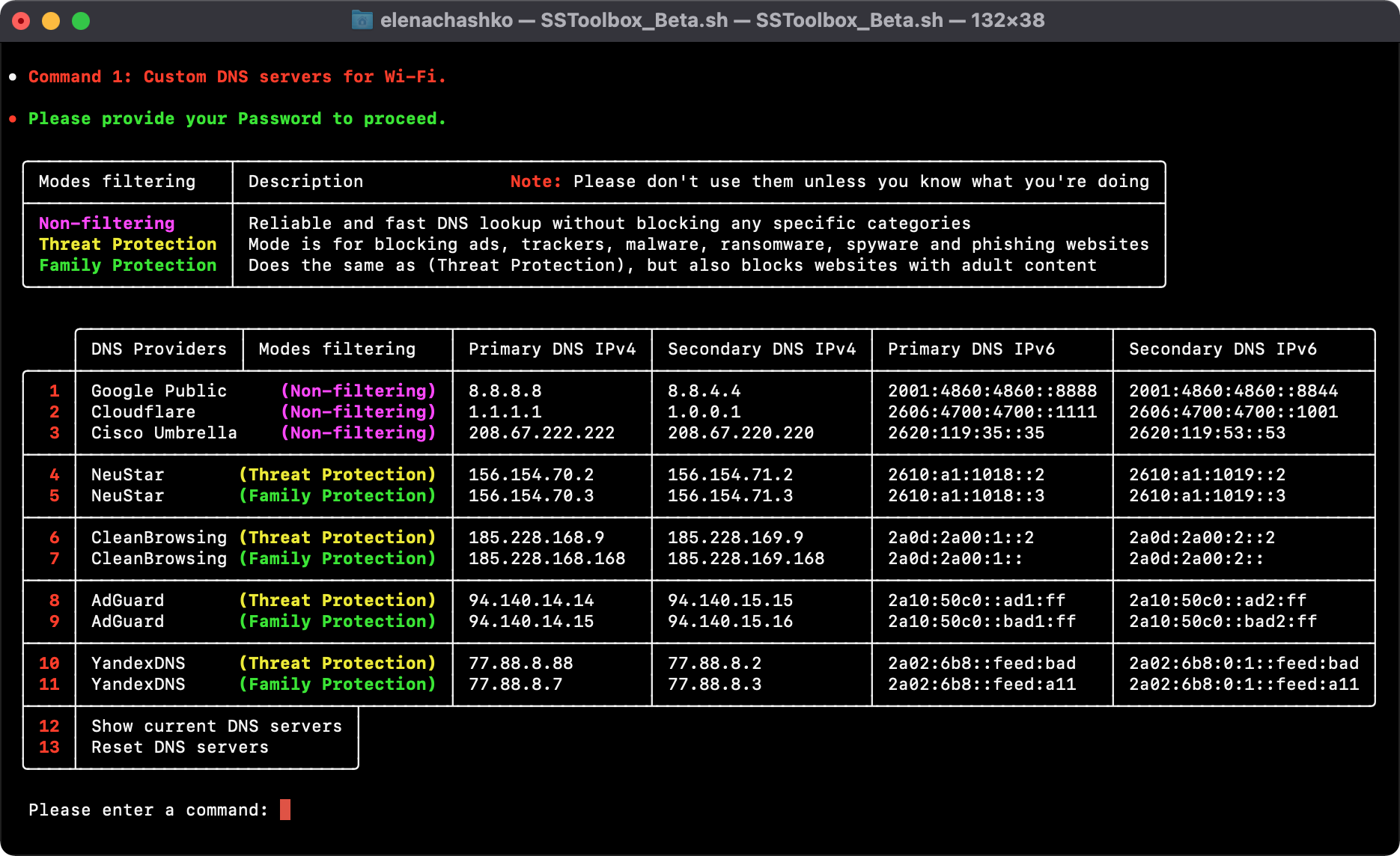Click AdGuard '94.140.14.14' address
The image size is (1400, 856).
(x=532, y=601)
